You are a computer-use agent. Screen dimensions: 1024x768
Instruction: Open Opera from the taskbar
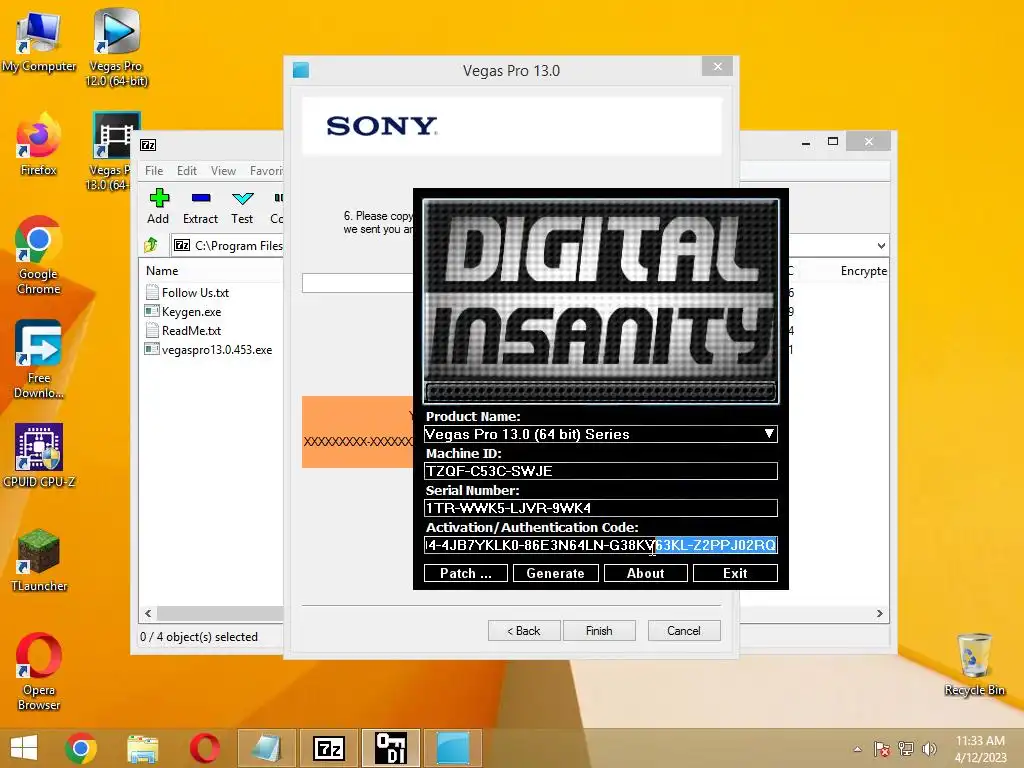(x=204, y=748)
